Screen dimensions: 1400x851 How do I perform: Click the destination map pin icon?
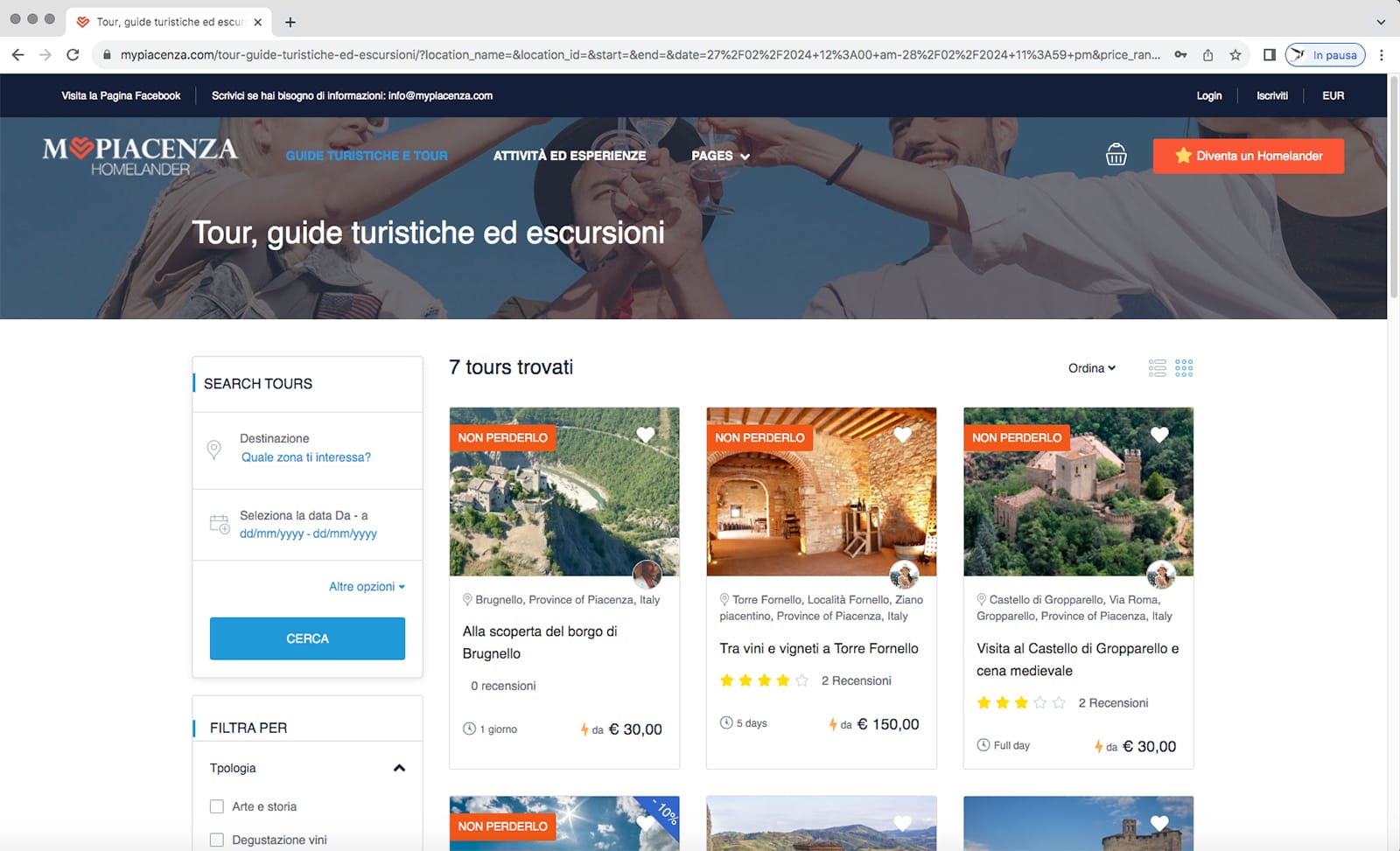(x=213, y=450)
